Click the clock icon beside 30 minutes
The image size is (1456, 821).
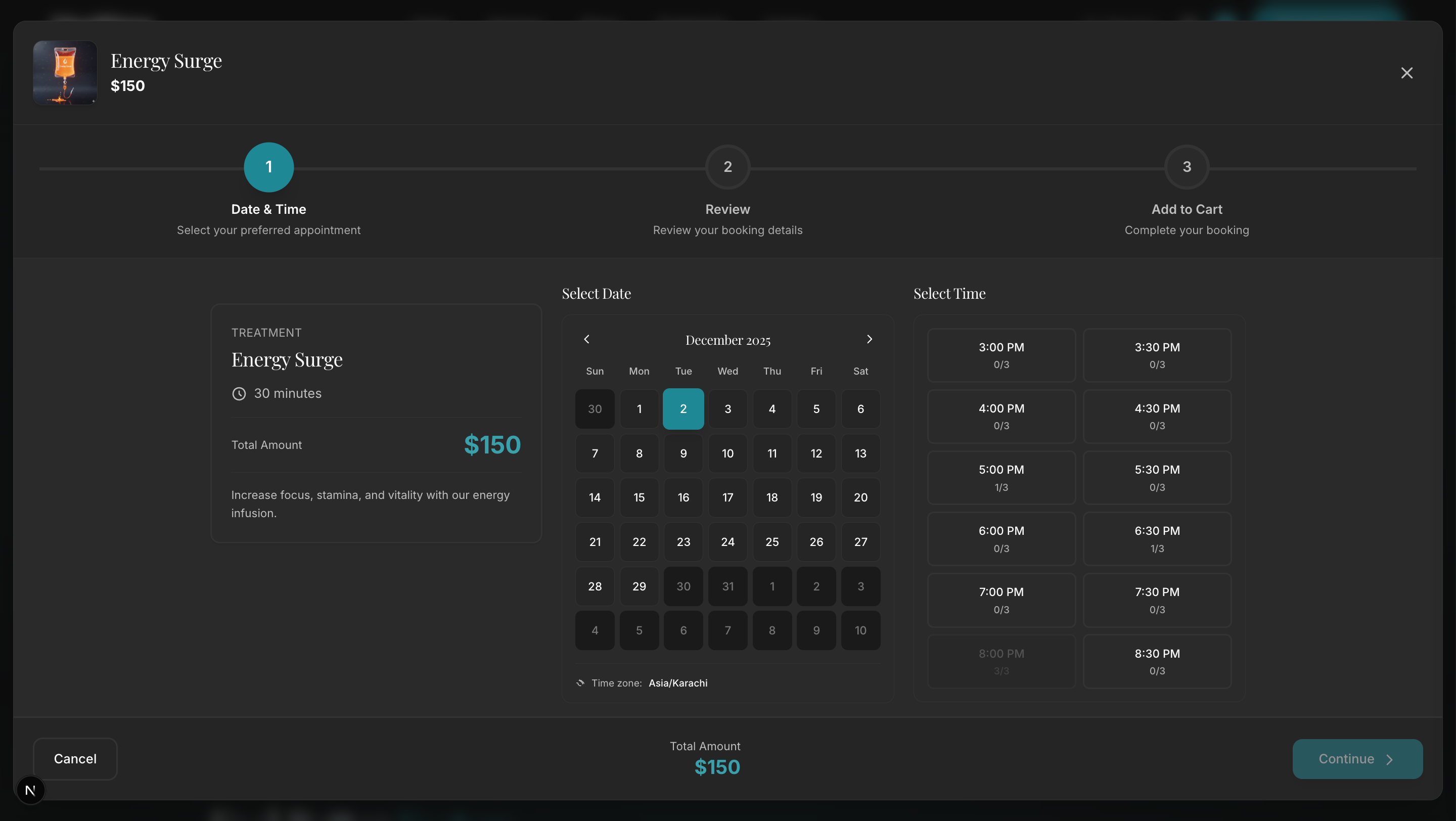tap(239, 393)
